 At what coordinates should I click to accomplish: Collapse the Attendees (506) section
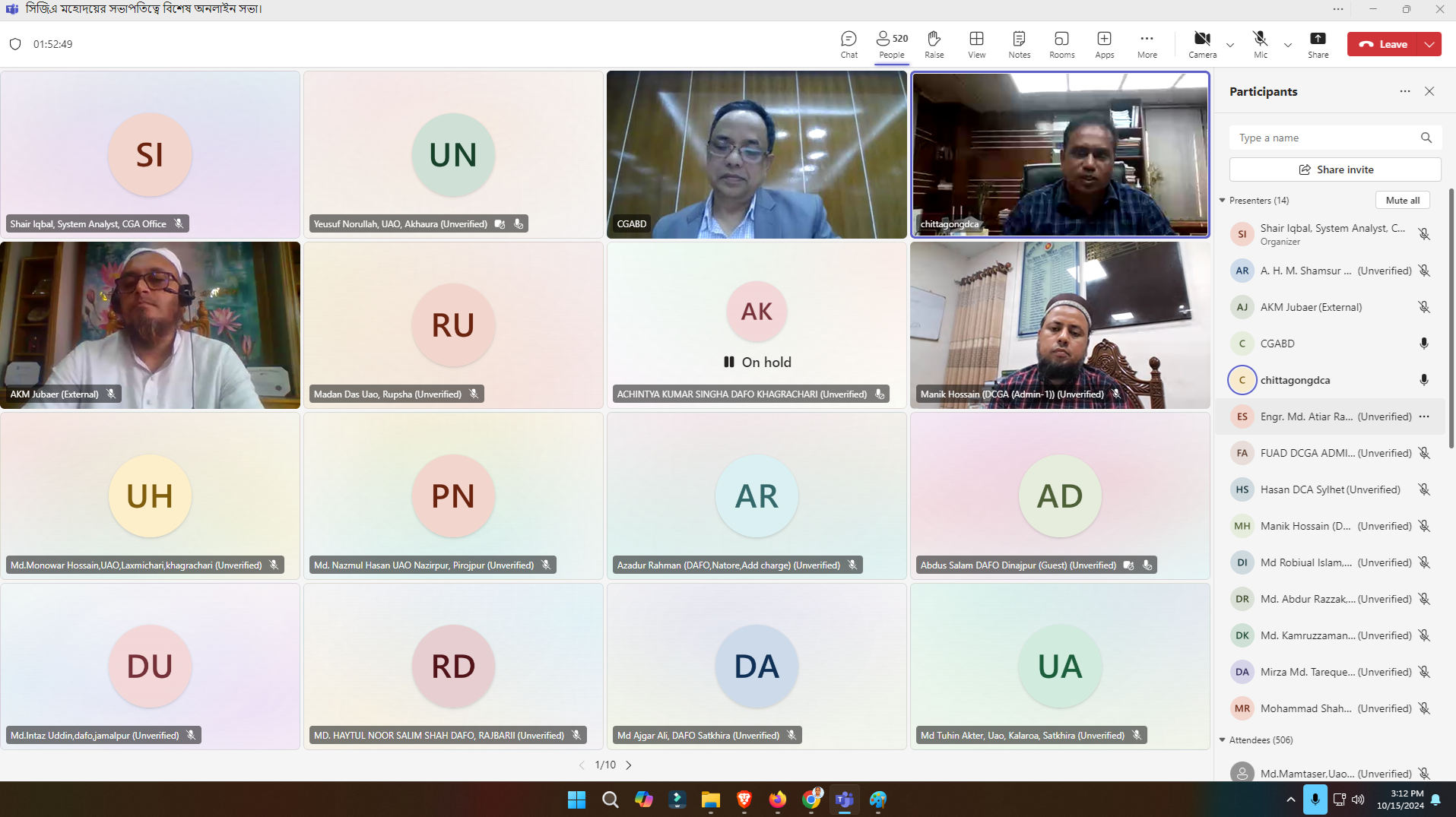(x=1223, y=739)
